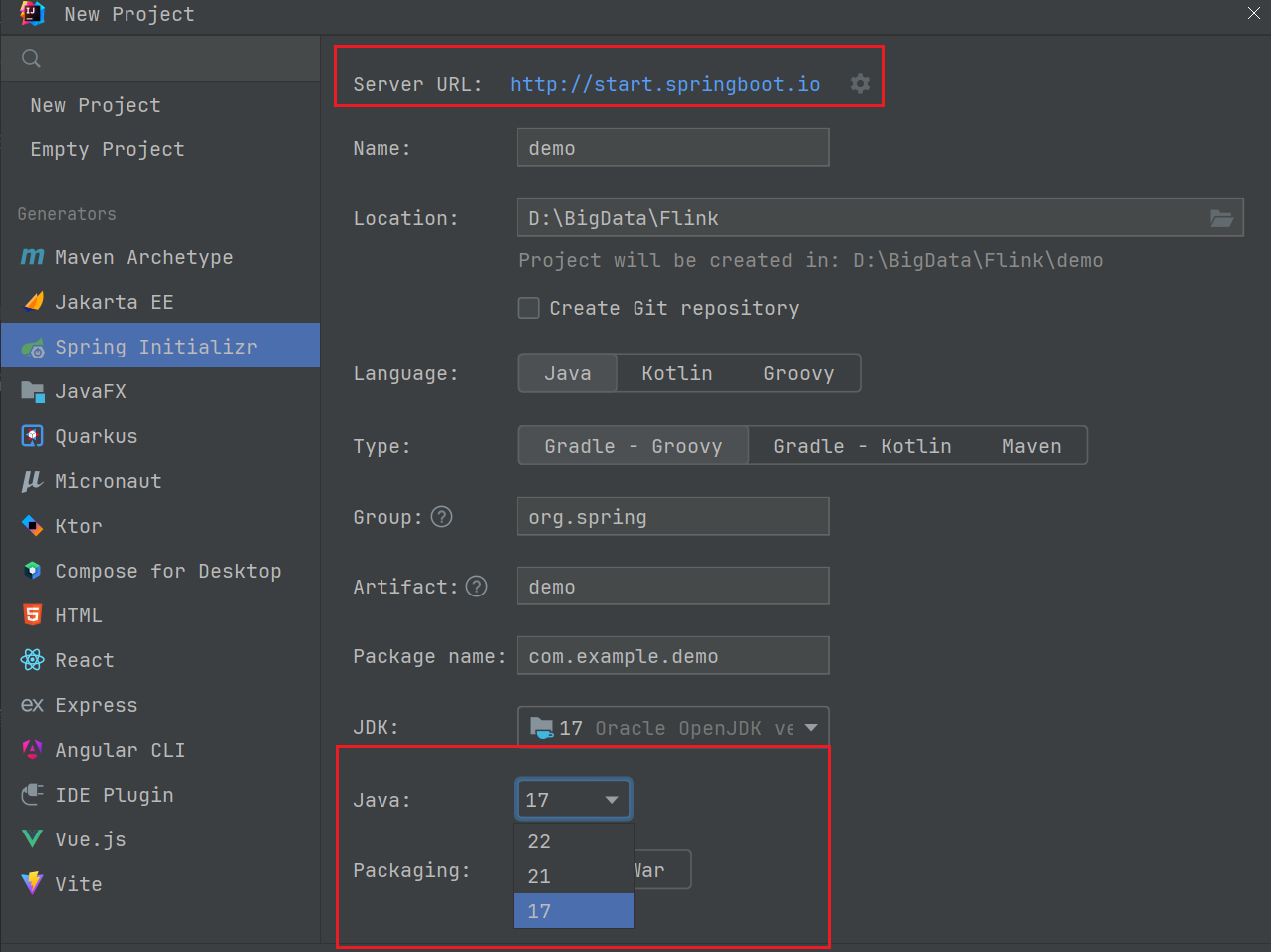Click the Package name field

click(673, 655)
